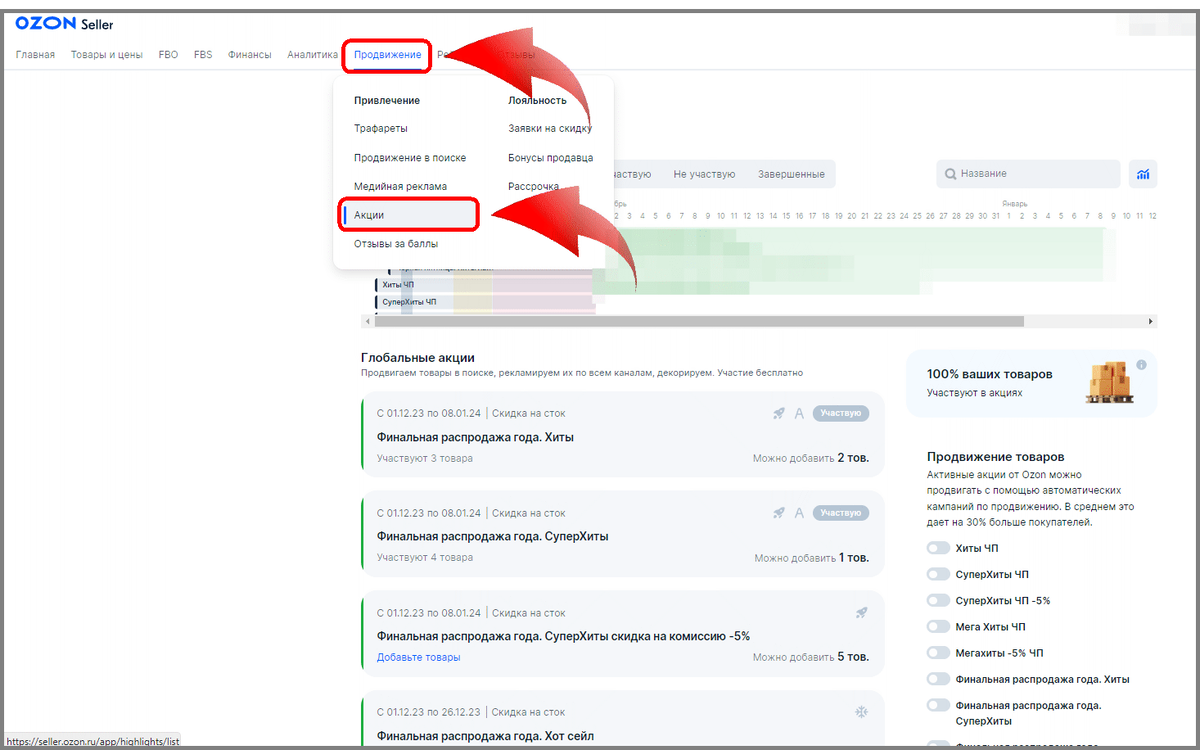The image size is (1200, 750).
Task: Select Акции in the Продвижение dropdown
Action: click(x=408, y=215)
